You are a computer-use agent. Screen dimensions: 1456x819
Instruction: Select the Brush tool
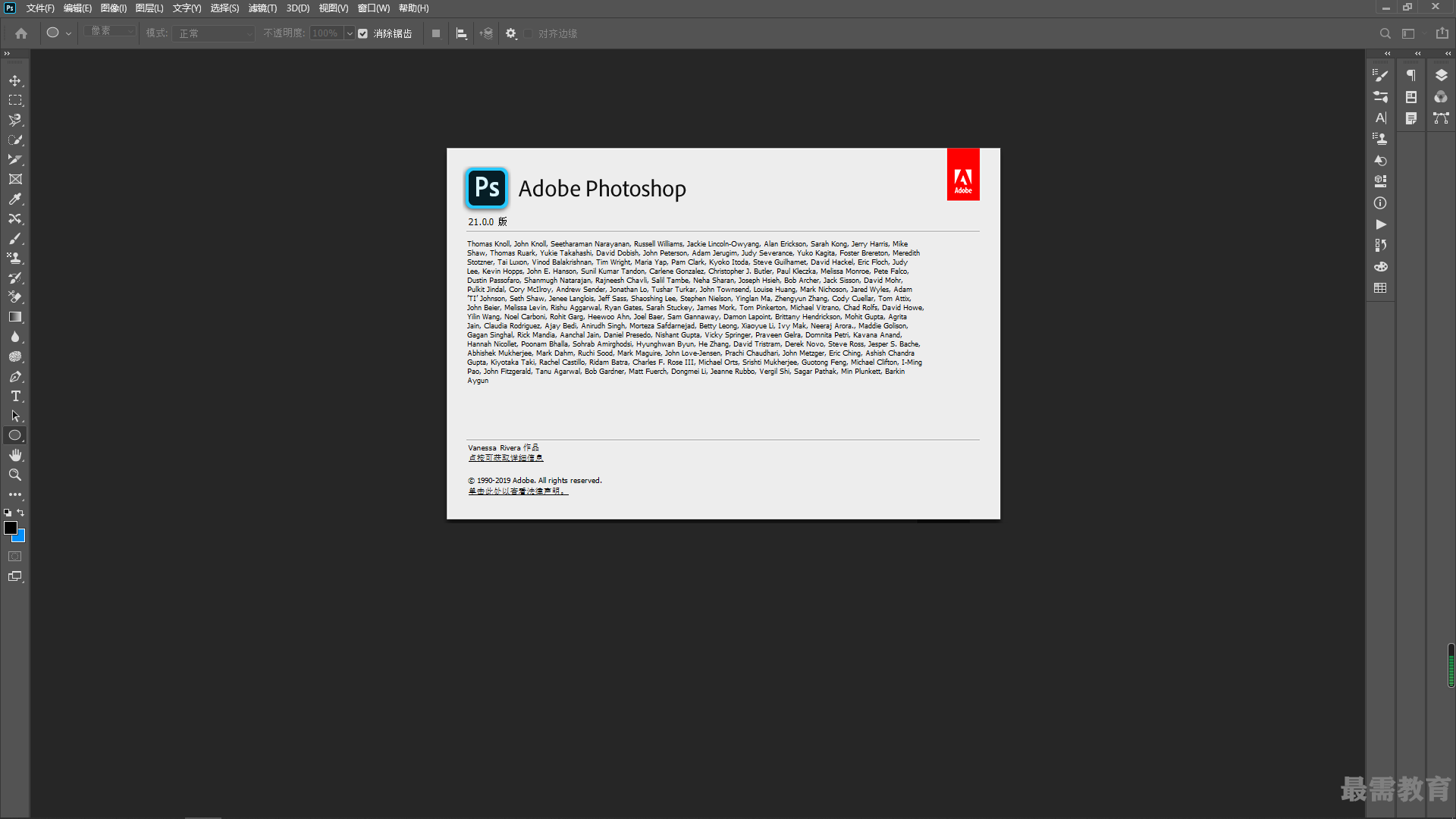pyautogui.click(x=15, y=238)
